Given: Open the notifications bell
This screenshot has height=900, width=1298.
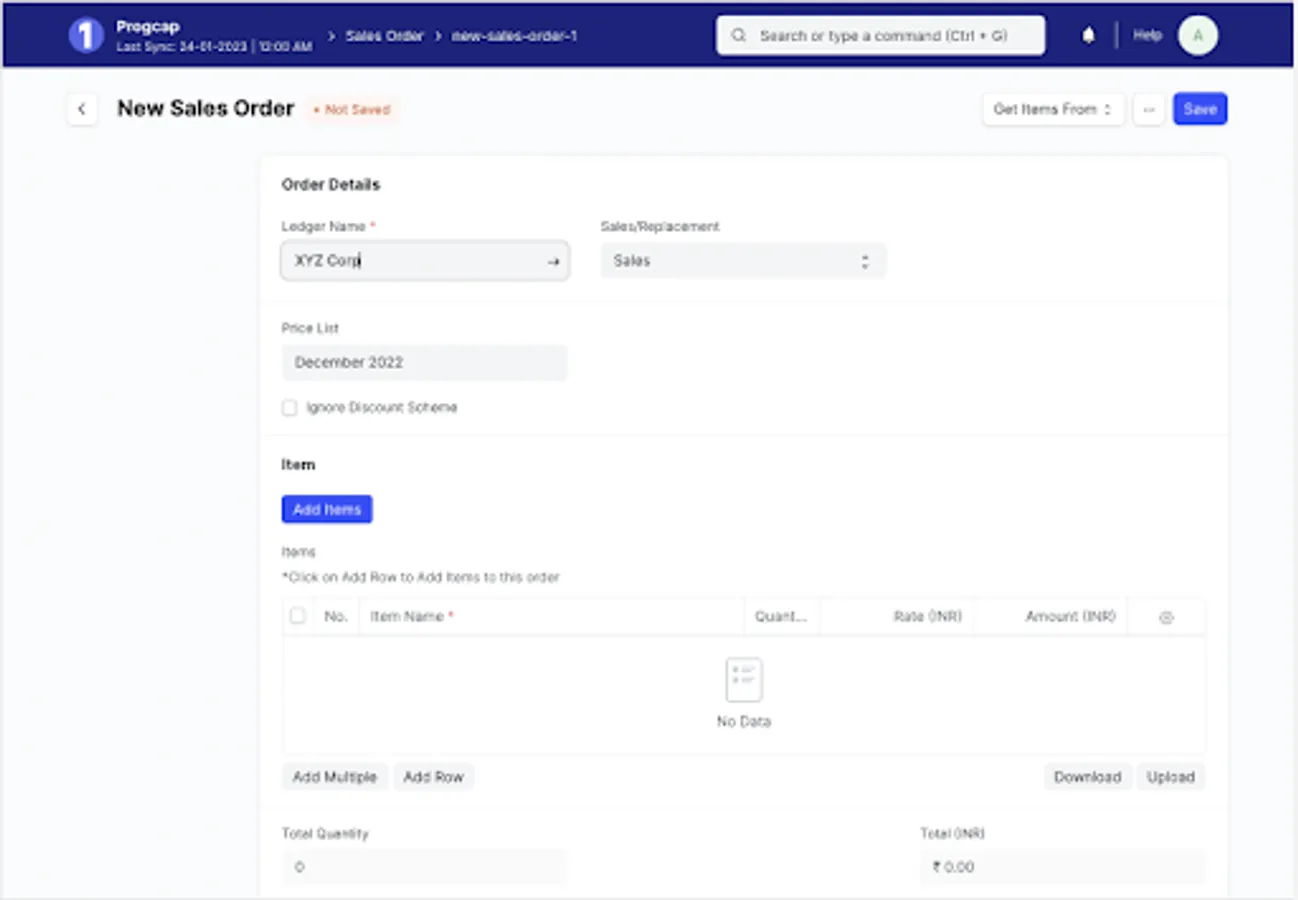Looking at the screenshot, I should click(x=1089, y=35).
